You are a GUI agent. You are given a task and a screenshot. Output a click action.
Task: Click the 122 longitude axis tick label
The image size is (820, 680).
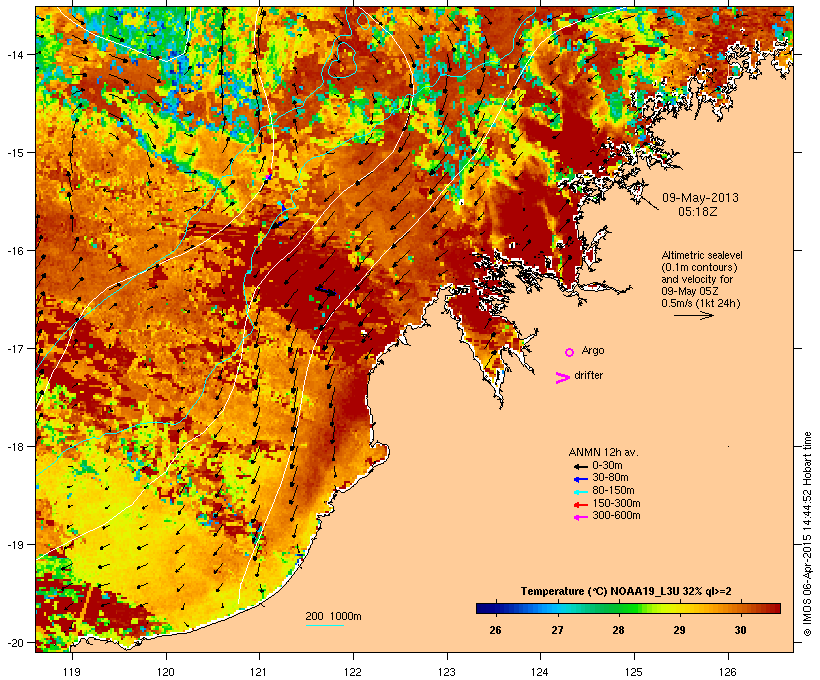click(353, 672)
